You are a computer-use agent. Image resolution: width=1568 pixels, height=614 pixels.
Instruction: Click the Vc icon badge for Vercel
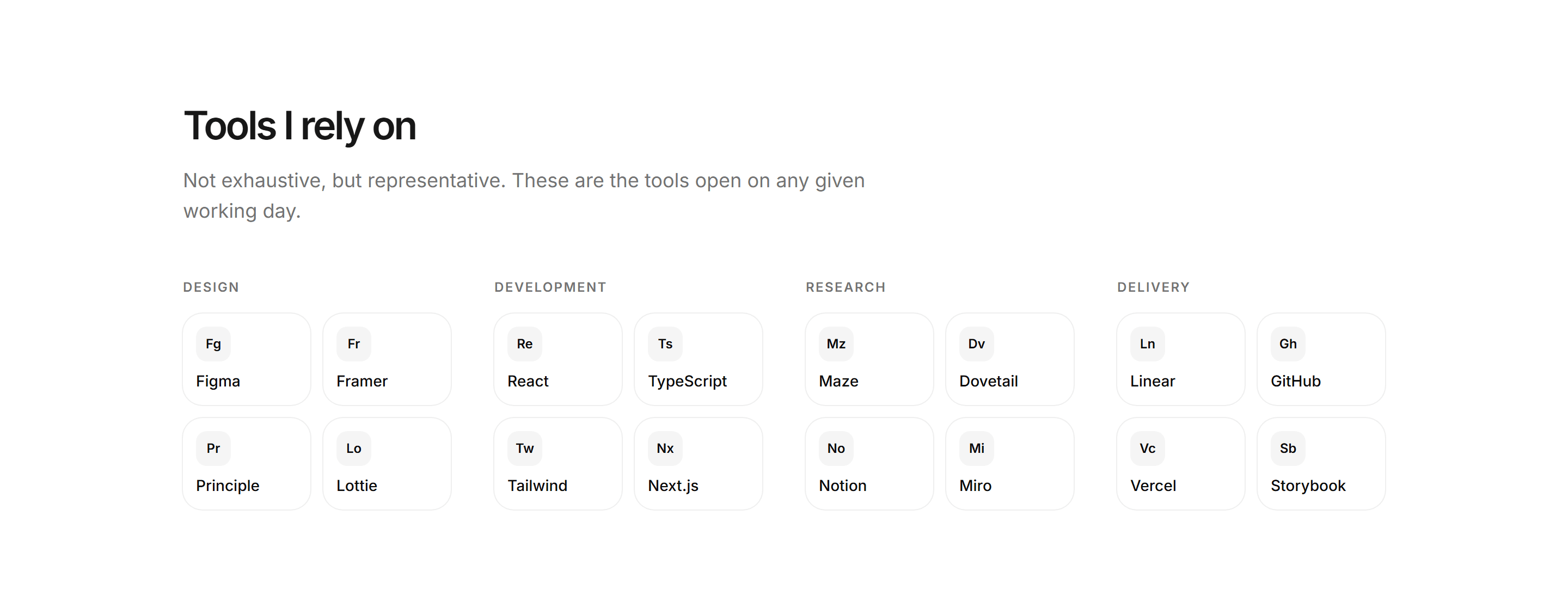point(1148,449)
